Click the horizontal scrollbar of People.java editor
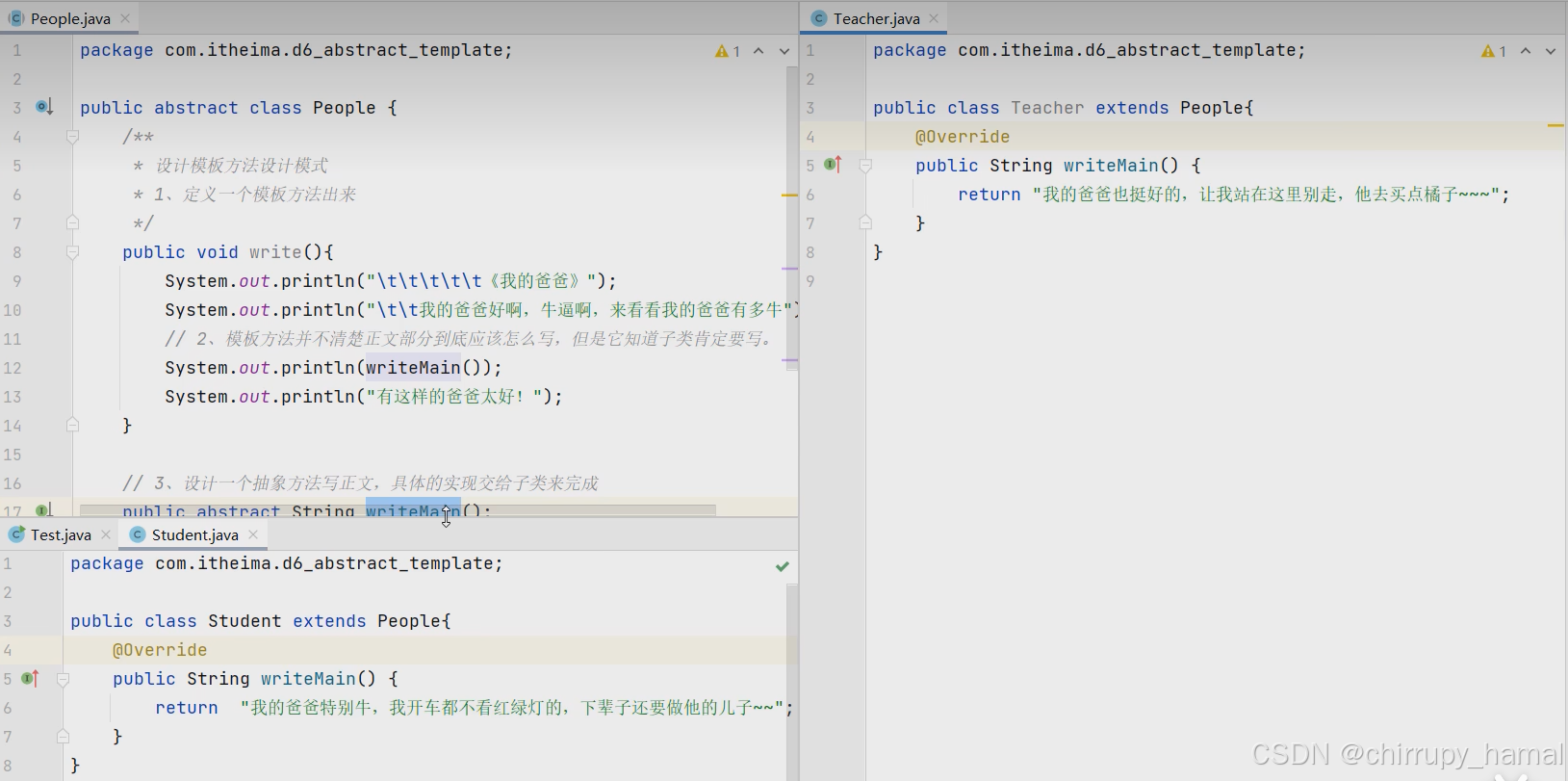Screen dimensions: 1568x781 pyautogui.click(x=398, y=509)
